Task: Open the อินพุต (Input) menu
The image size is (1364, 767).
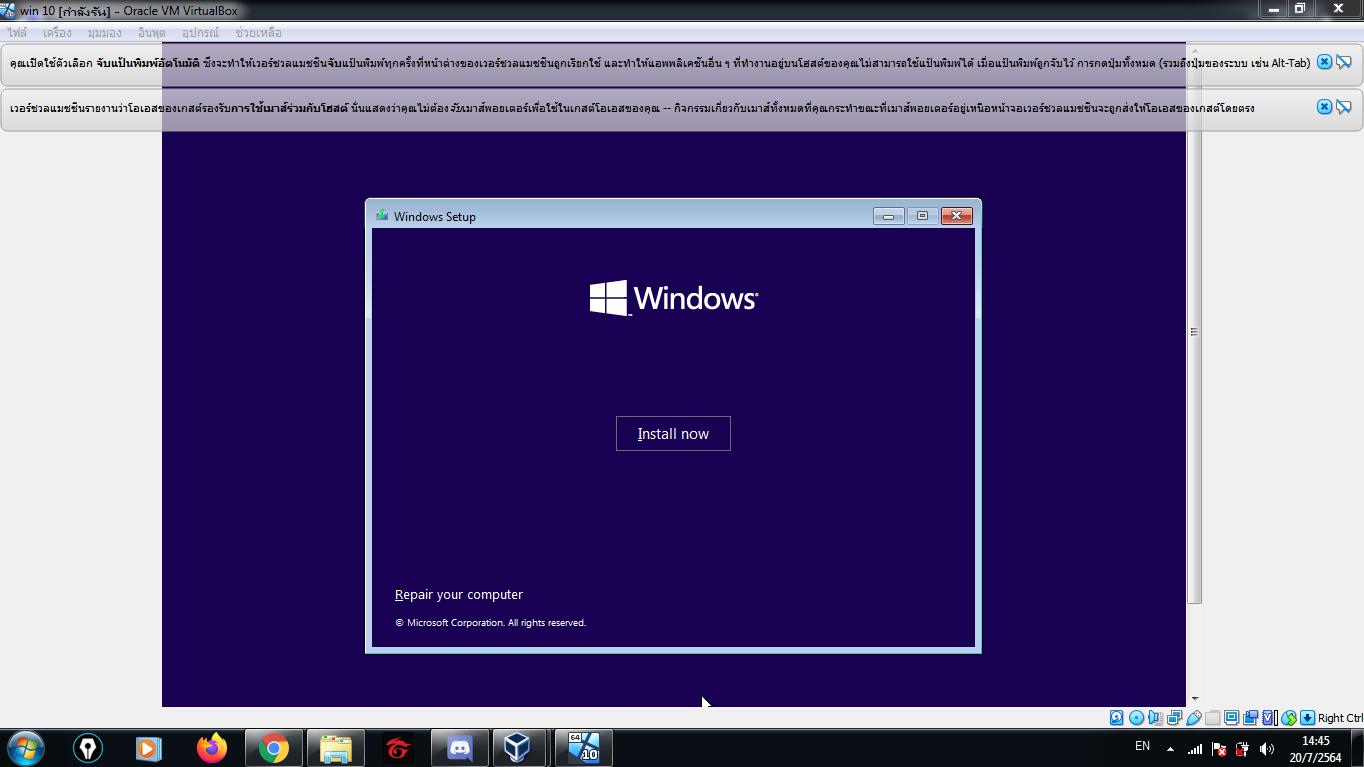Action: [151, 33]
